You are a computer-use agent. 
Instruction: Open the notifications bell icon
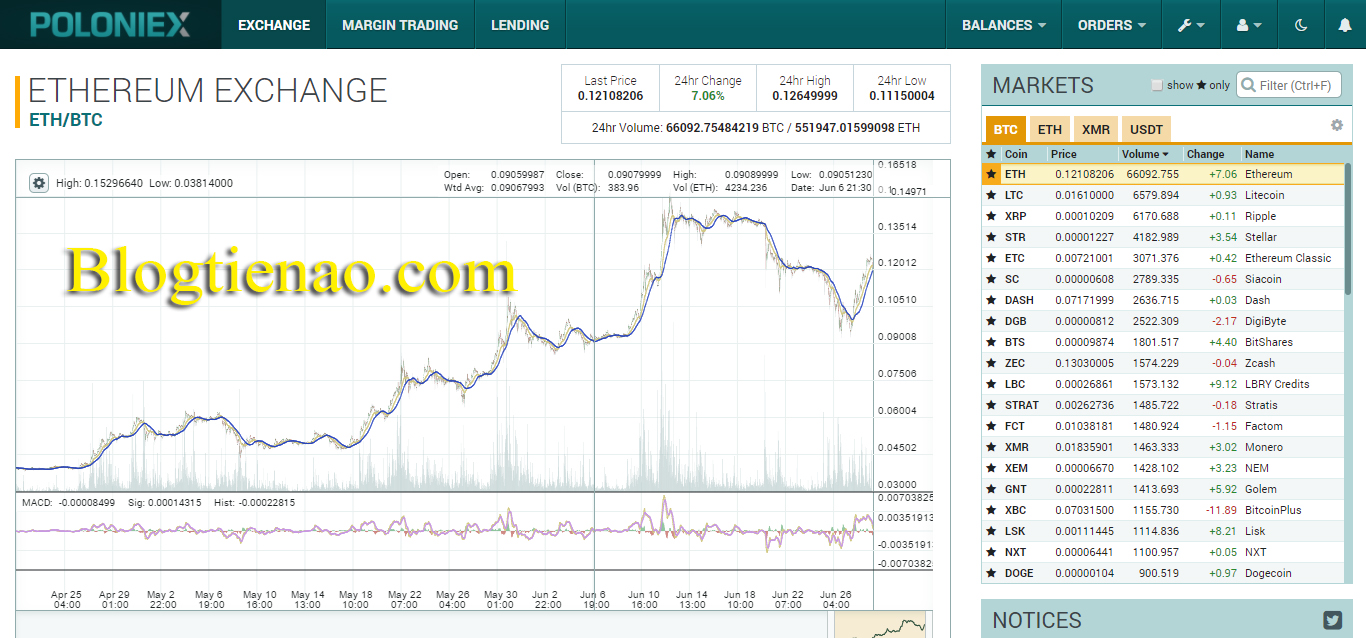(x=1344, y=25)
